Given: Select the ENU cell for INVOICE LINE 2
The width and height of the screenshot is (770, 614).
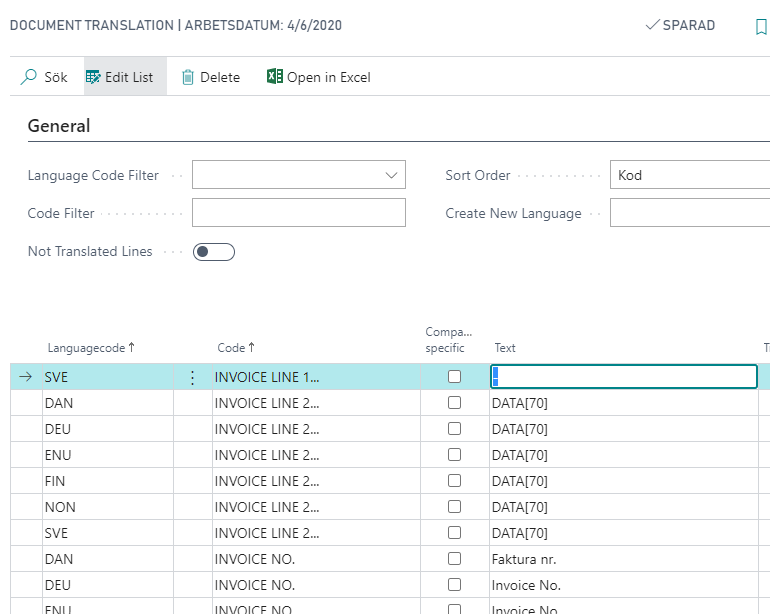Looking at the screenshot, I should click(108, 455).
